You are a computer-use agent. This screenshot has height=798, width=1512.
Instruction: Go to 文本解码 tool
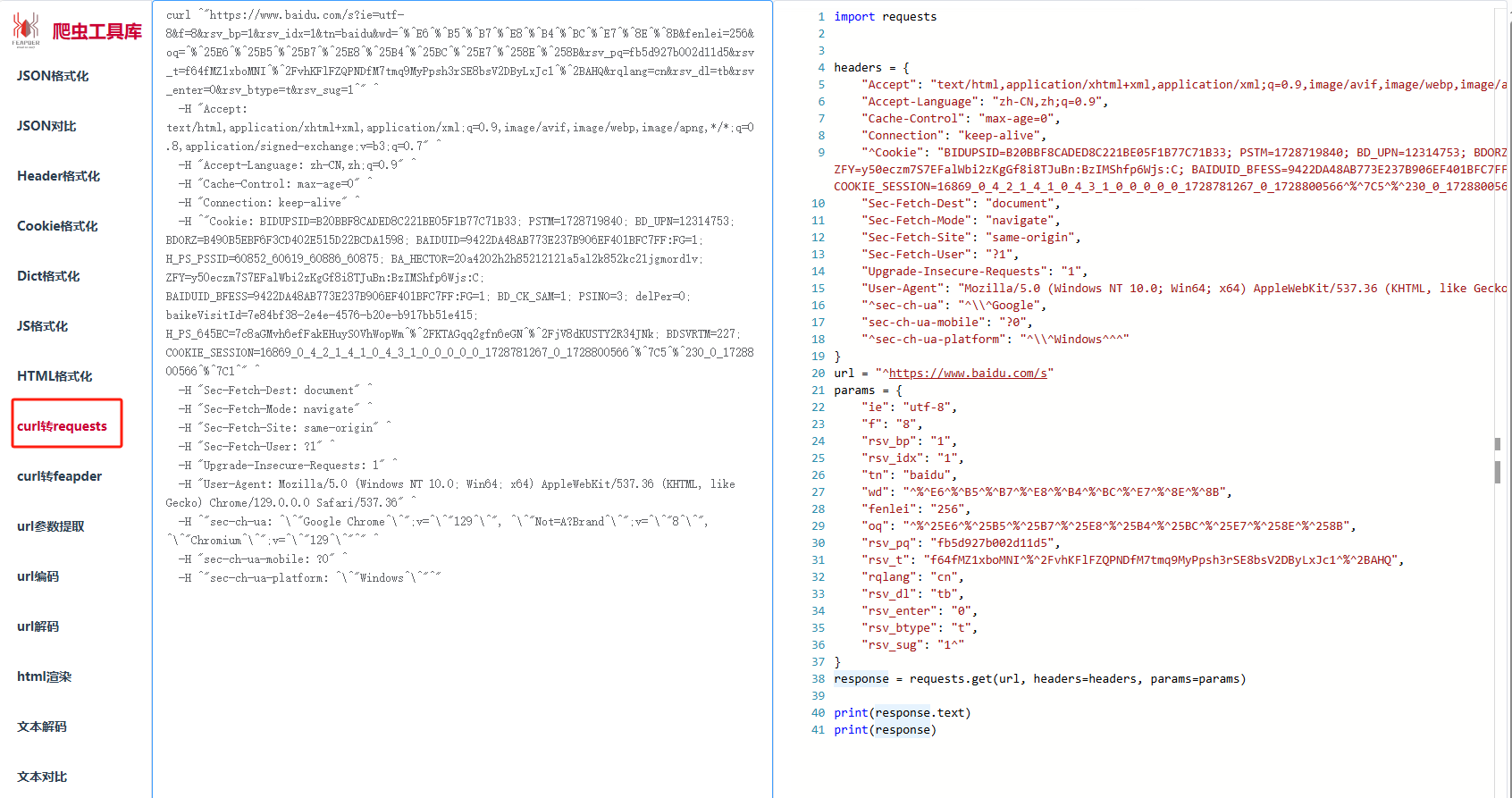point(42,727)
